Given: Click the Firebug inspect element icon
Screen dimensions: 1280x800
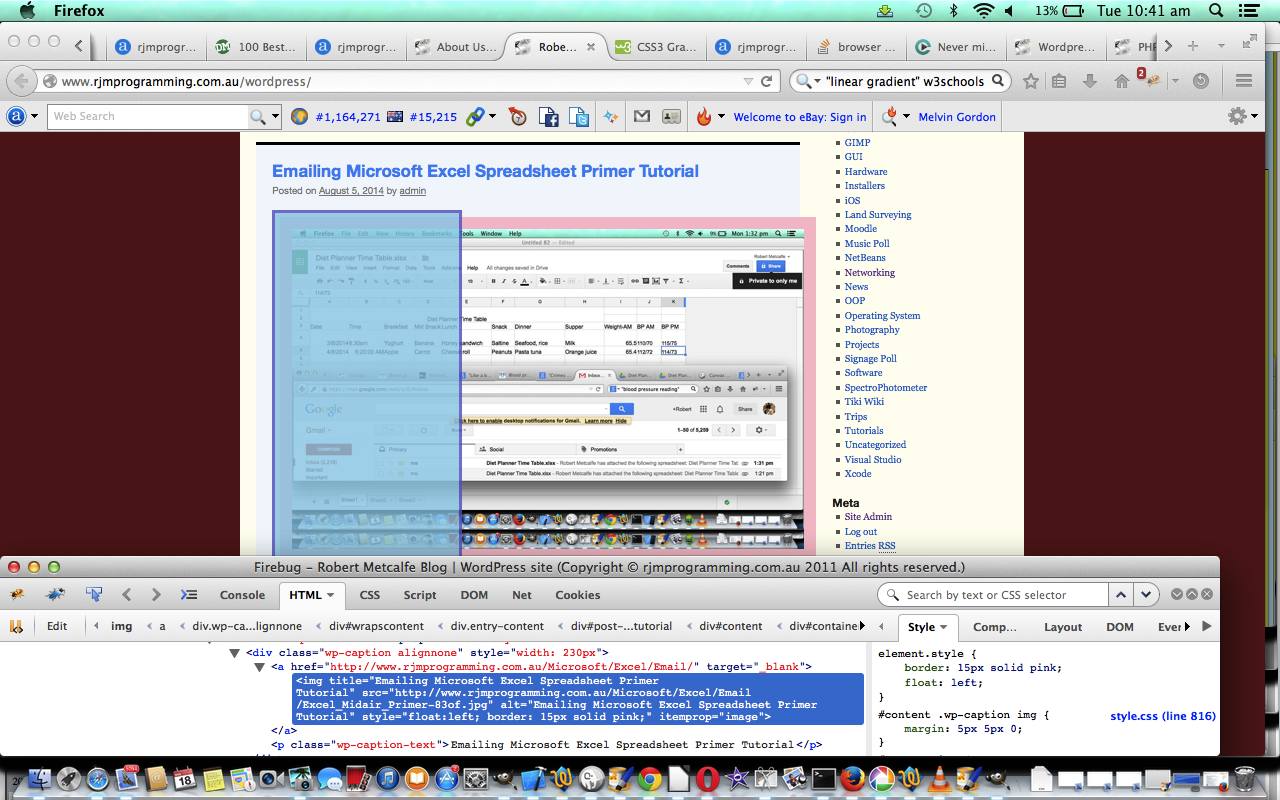Looking at the screenshot, I should [94, 594].
